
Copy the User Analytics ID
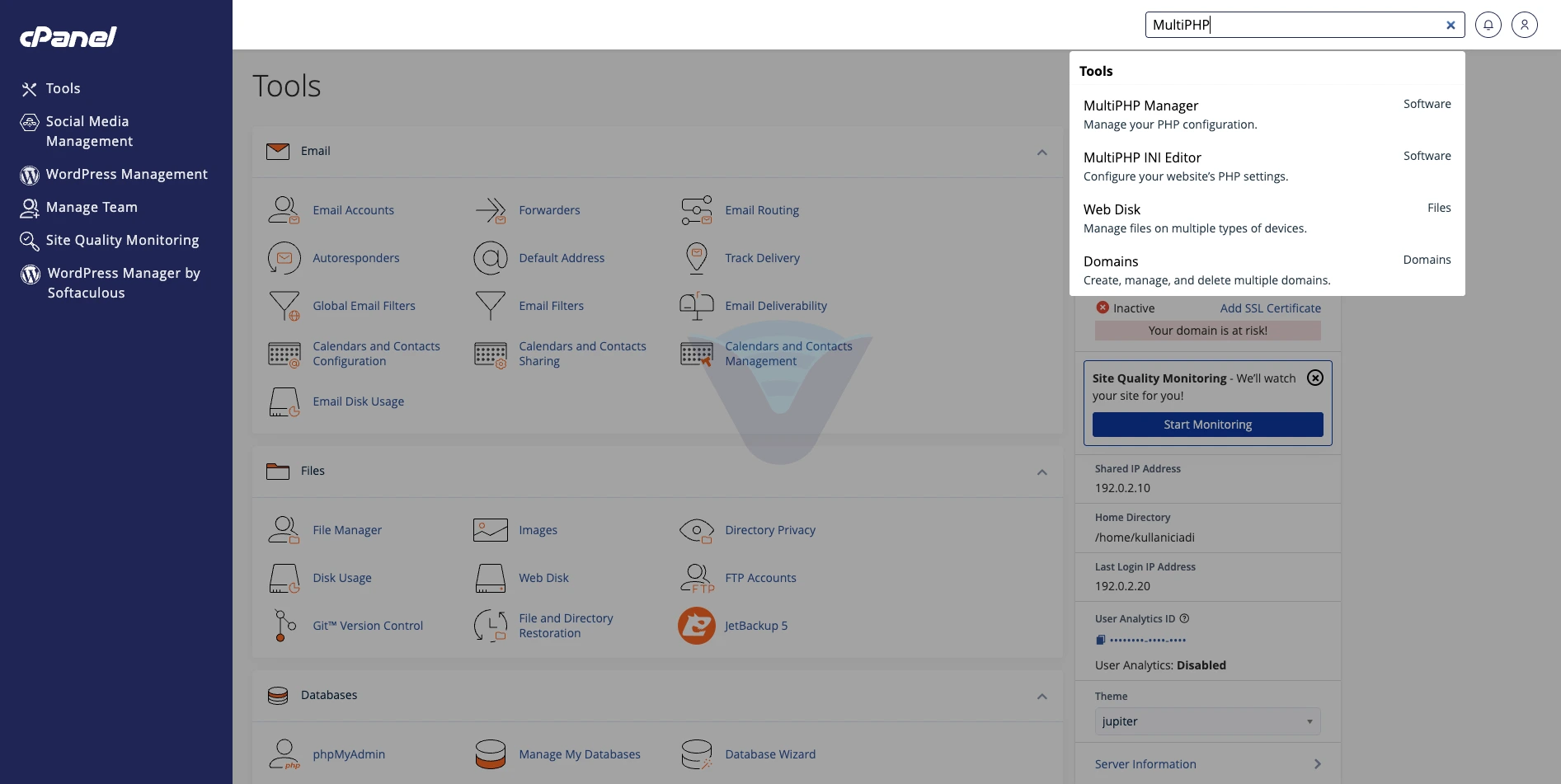click(x=1100, y=640)
